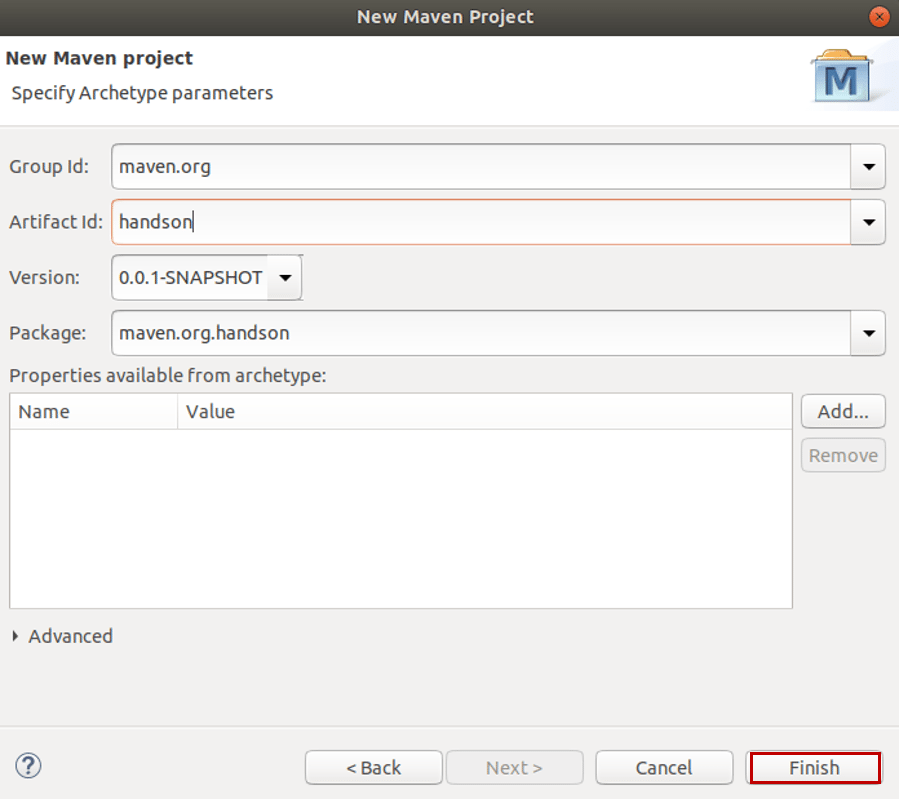This screenshot has width=899, height=799.
Task: Open the Package dropdown arrow
Action: coord(868,334)
